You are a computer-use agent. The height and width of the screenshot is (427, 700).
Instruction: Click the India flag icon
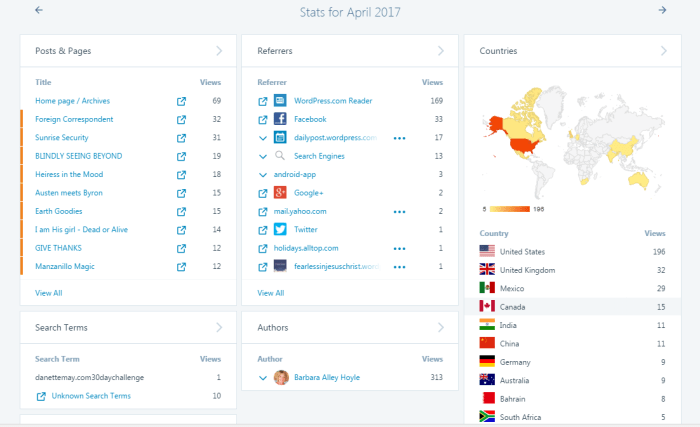point(487,324)
